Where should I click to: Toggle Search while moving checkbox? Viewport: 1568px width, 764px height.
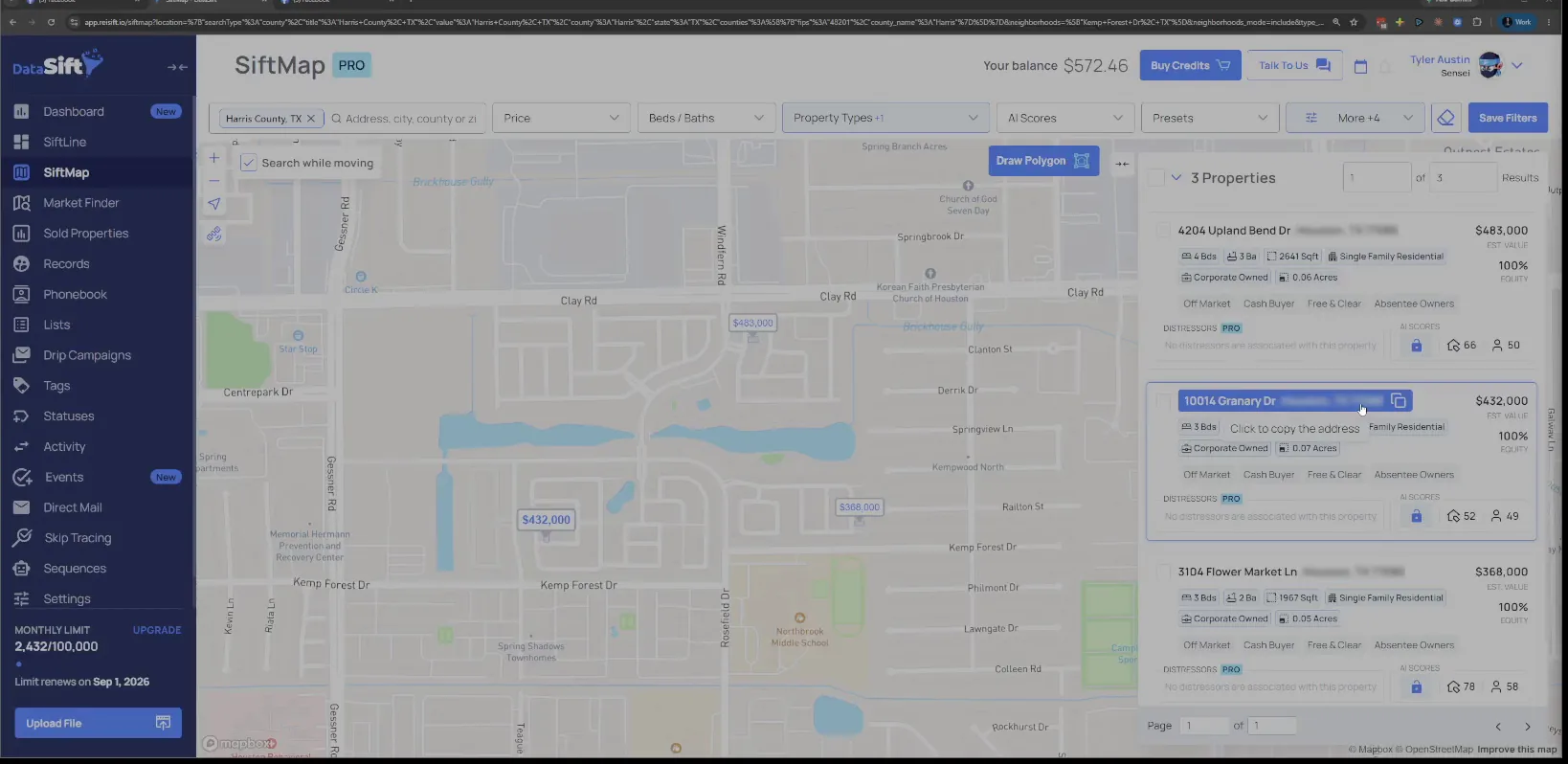(248, 163)
